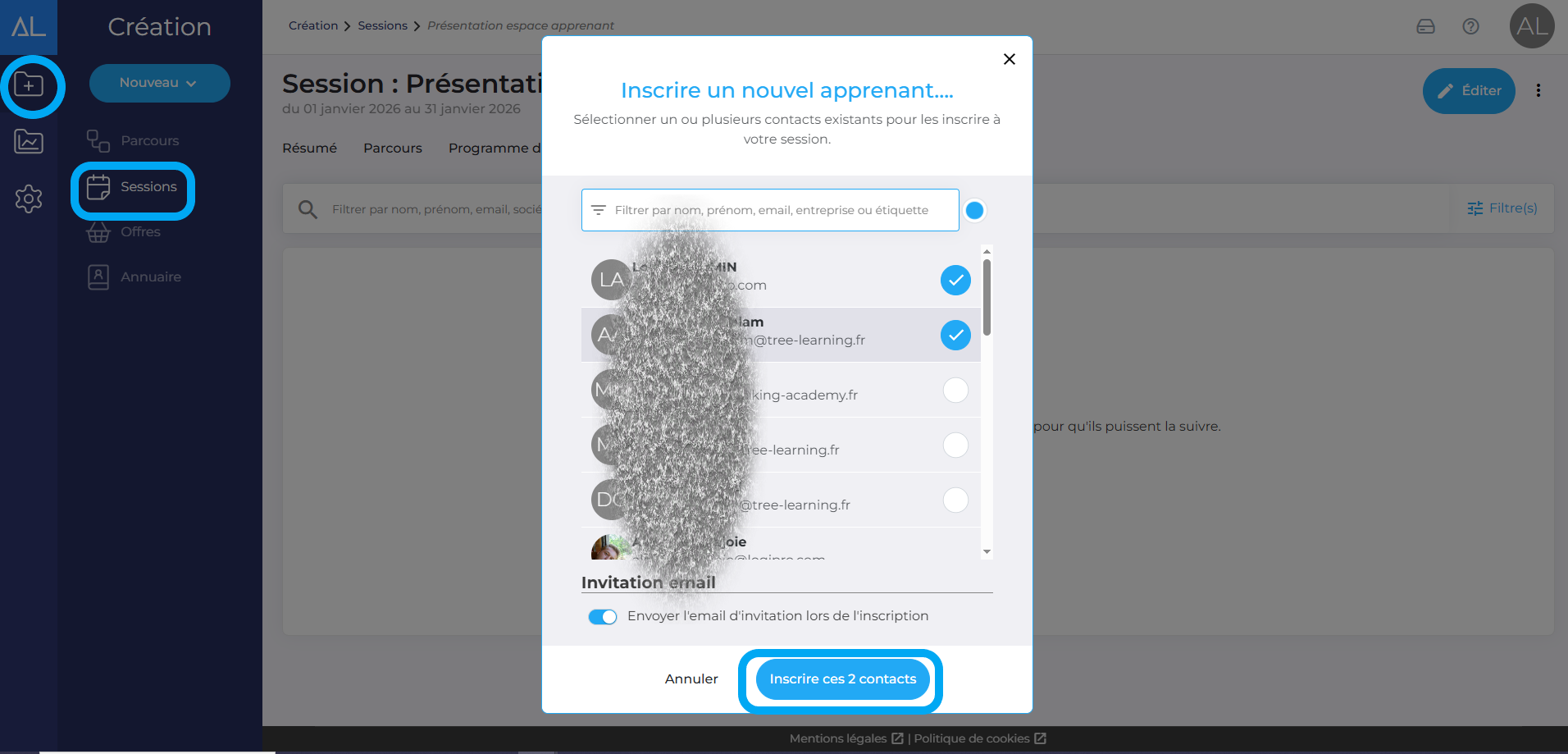Screen dimensions: 1568x754
Task: Open the three-dot more options menu
Action: click(x=1538, y=90)
